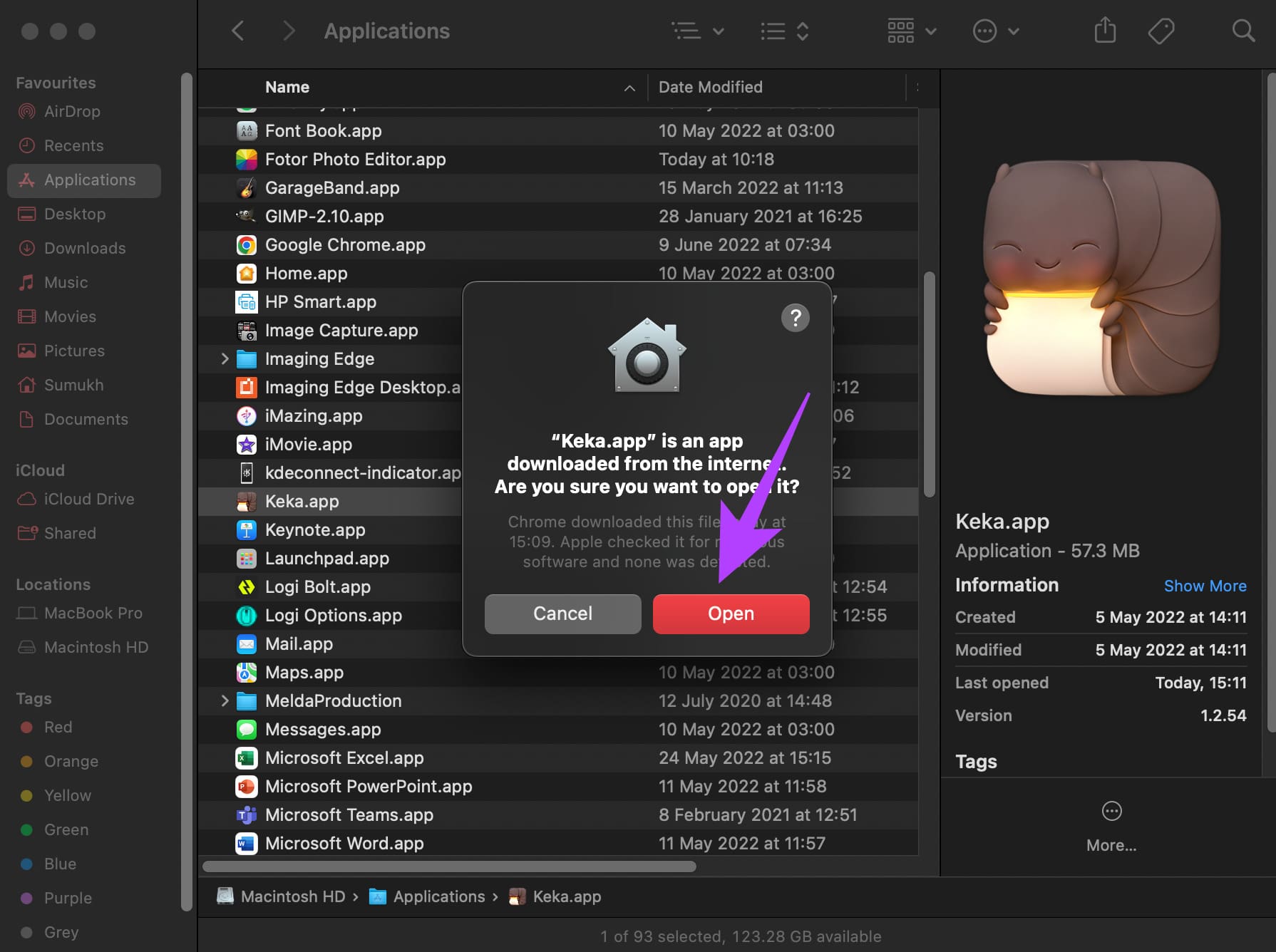
Task: Select Microsoft Excel.app row
Action: (x=558, y=757)
